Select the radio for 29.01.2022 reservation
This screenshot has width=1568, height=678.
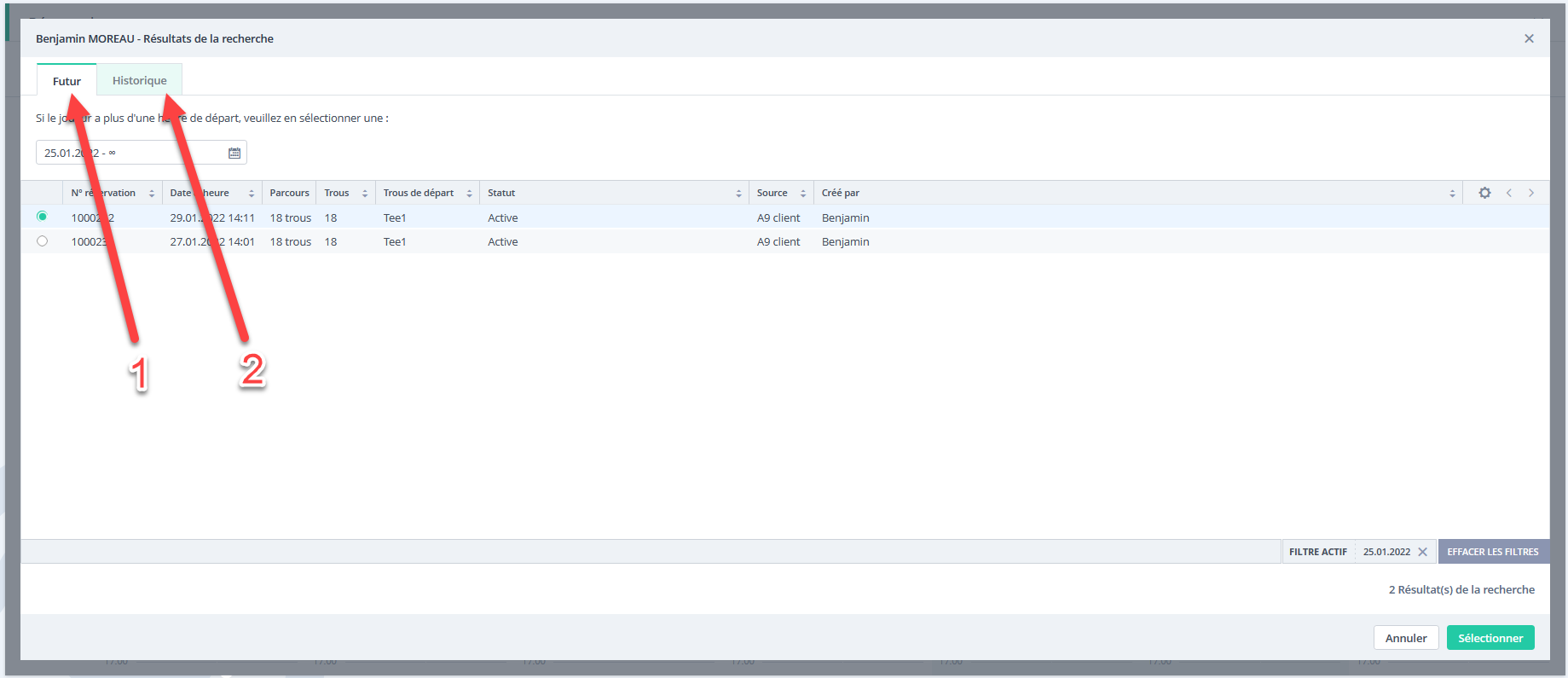click(42, 217)
